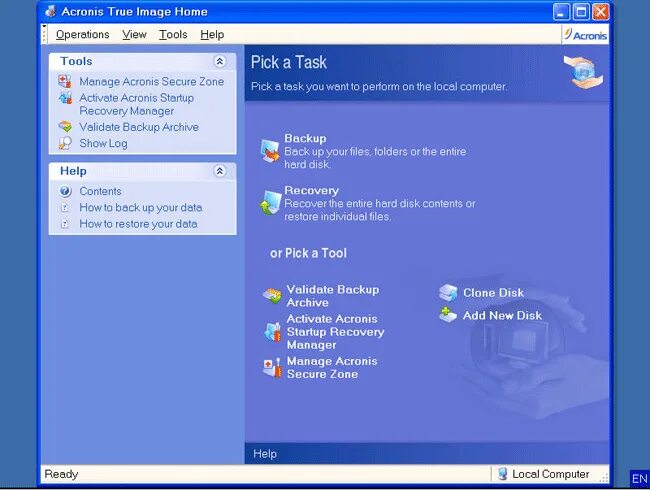The height and width of the screenshot is (490, 650).
Task: Open the View menu
Action: coord(134,34)
